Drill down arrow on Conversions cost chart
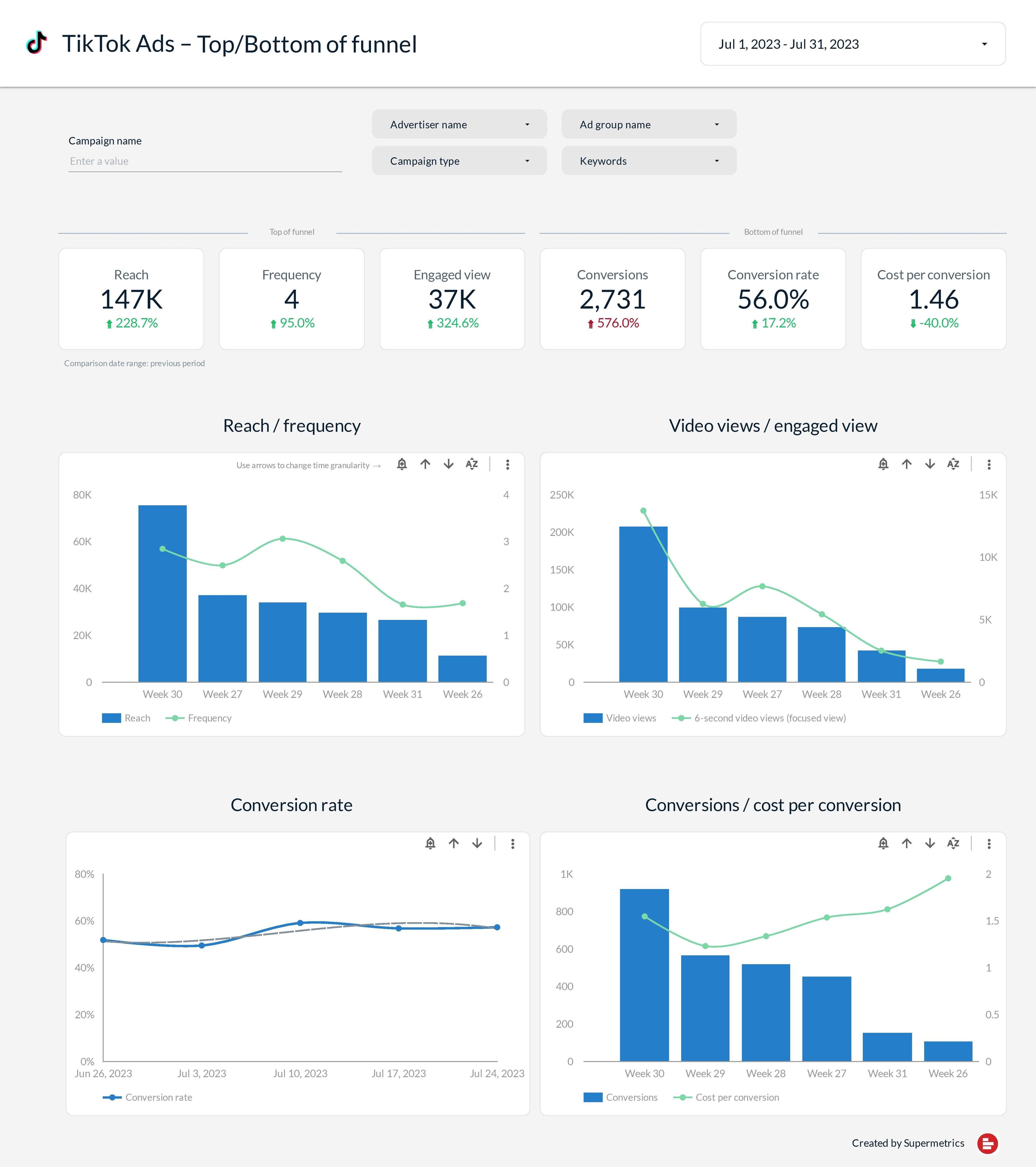The height and width of the screenshot is (1167, 1036). point(930,843)
